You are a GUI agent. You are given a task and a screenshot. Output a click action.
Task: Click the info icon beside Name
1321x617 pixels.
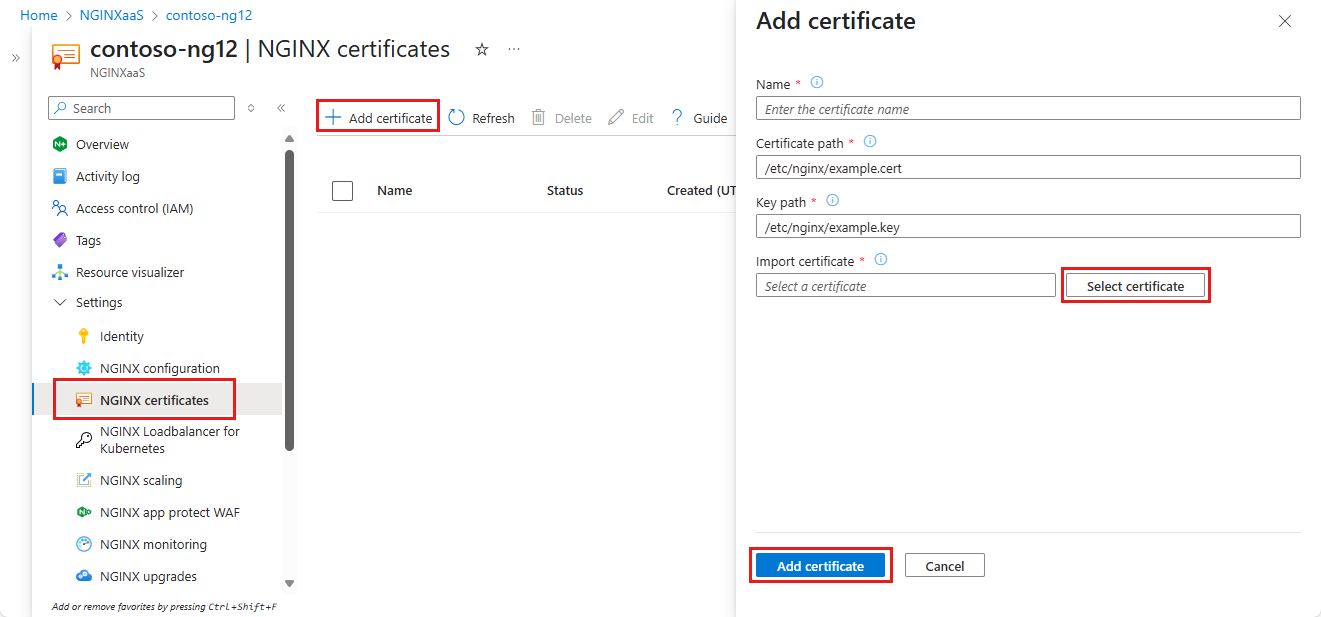[x=817, y=83]
